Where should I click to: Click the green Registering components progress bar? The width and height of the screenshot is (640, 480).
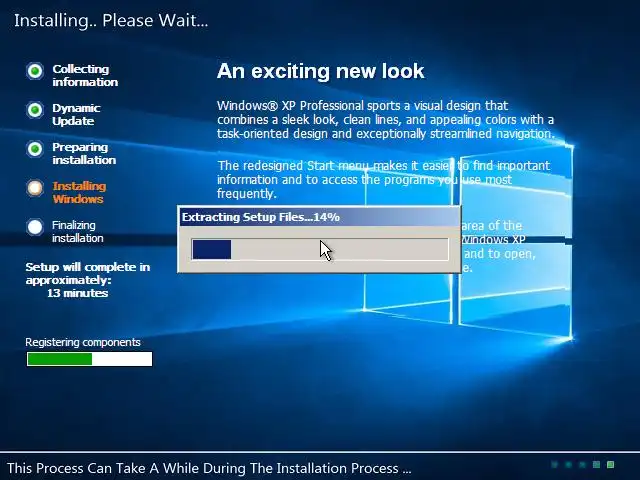click(89, 359)
